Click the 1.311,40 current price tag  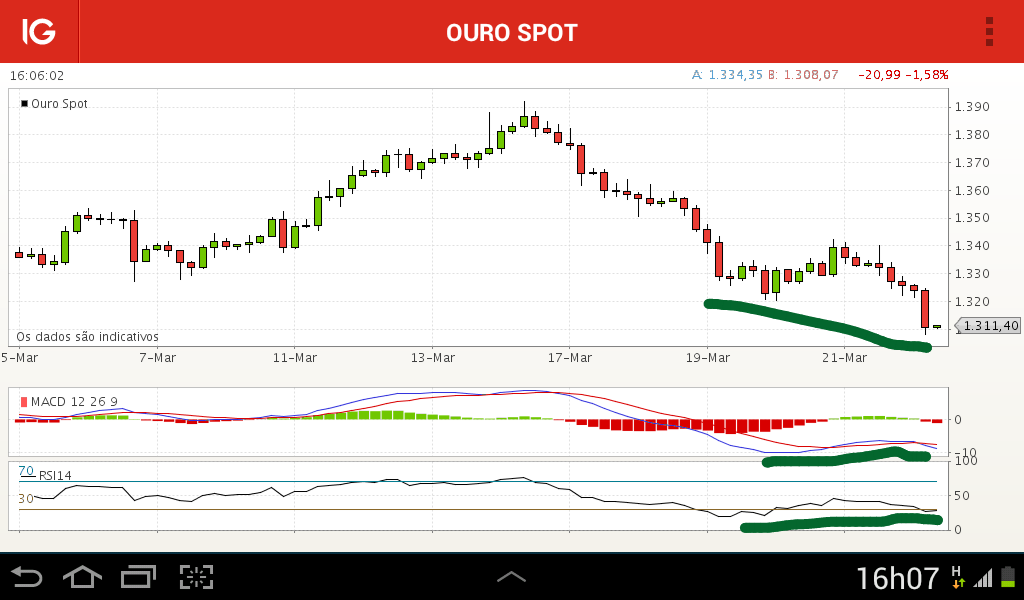987,325
